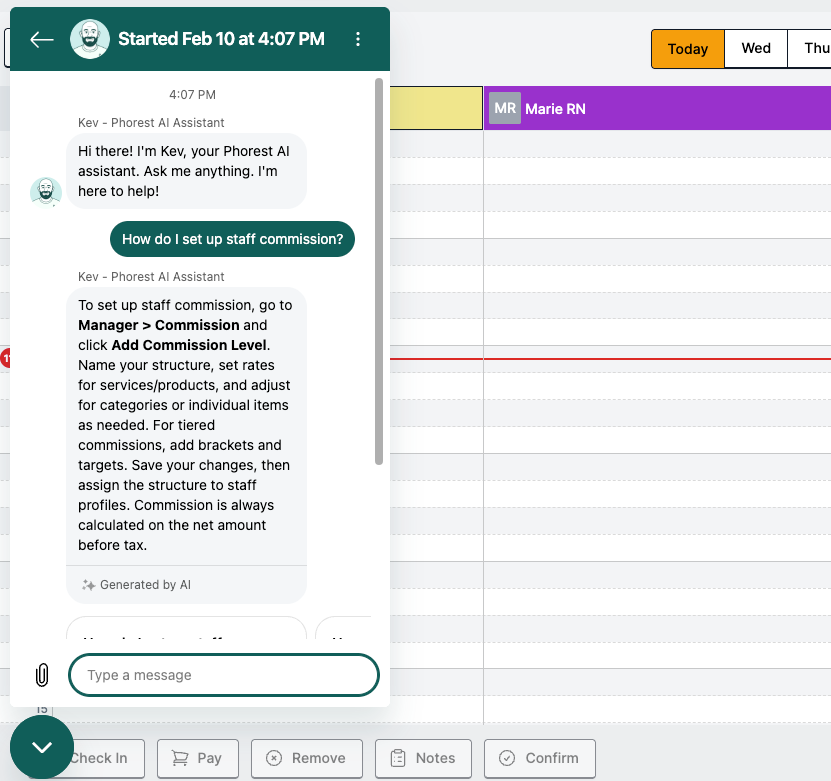Click the Type a message input field
Screen dimensions: 831x781
pos(224,675)
